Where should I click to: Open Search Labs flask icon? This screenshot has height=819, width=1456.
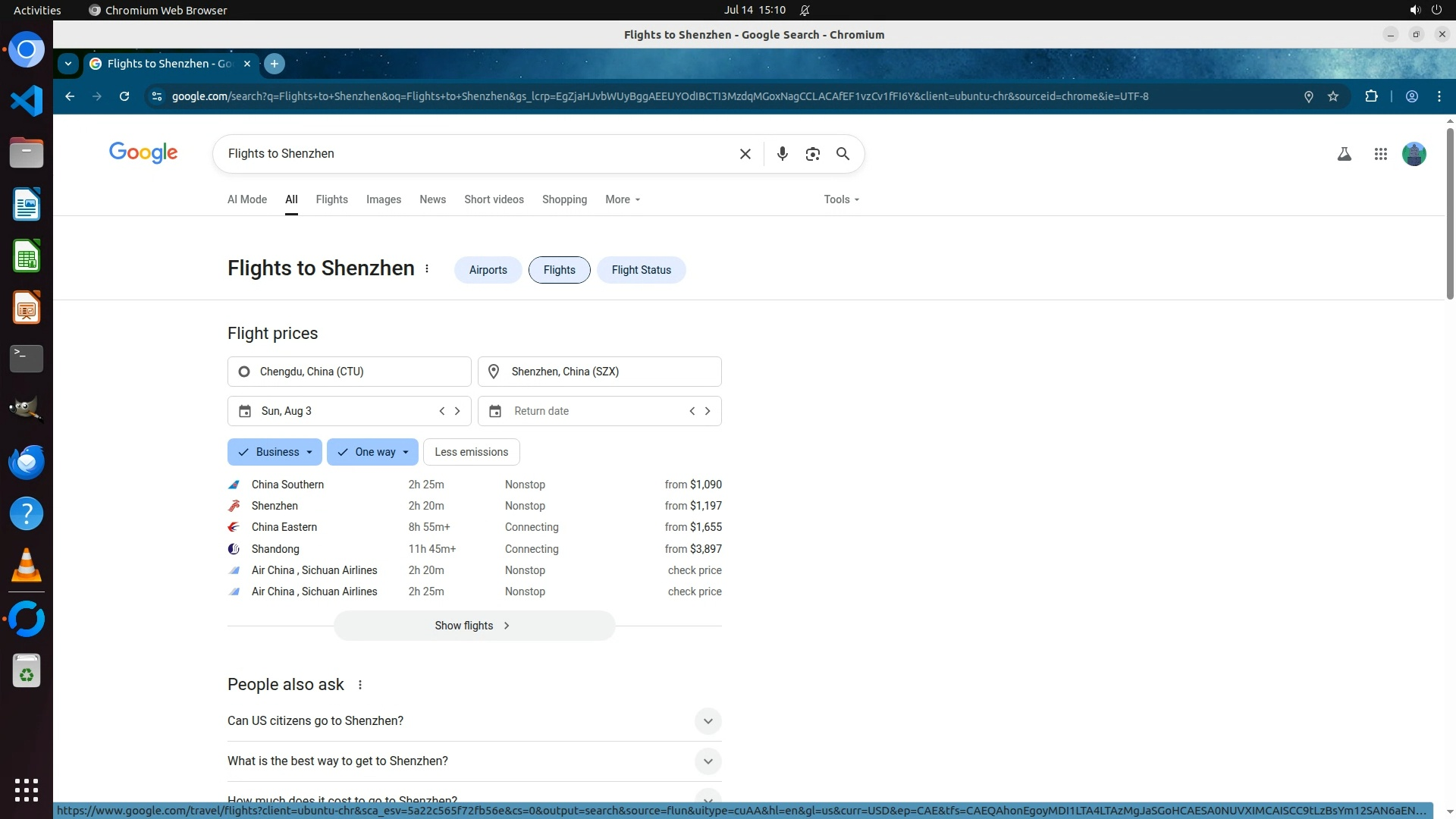click(1345, 154)
